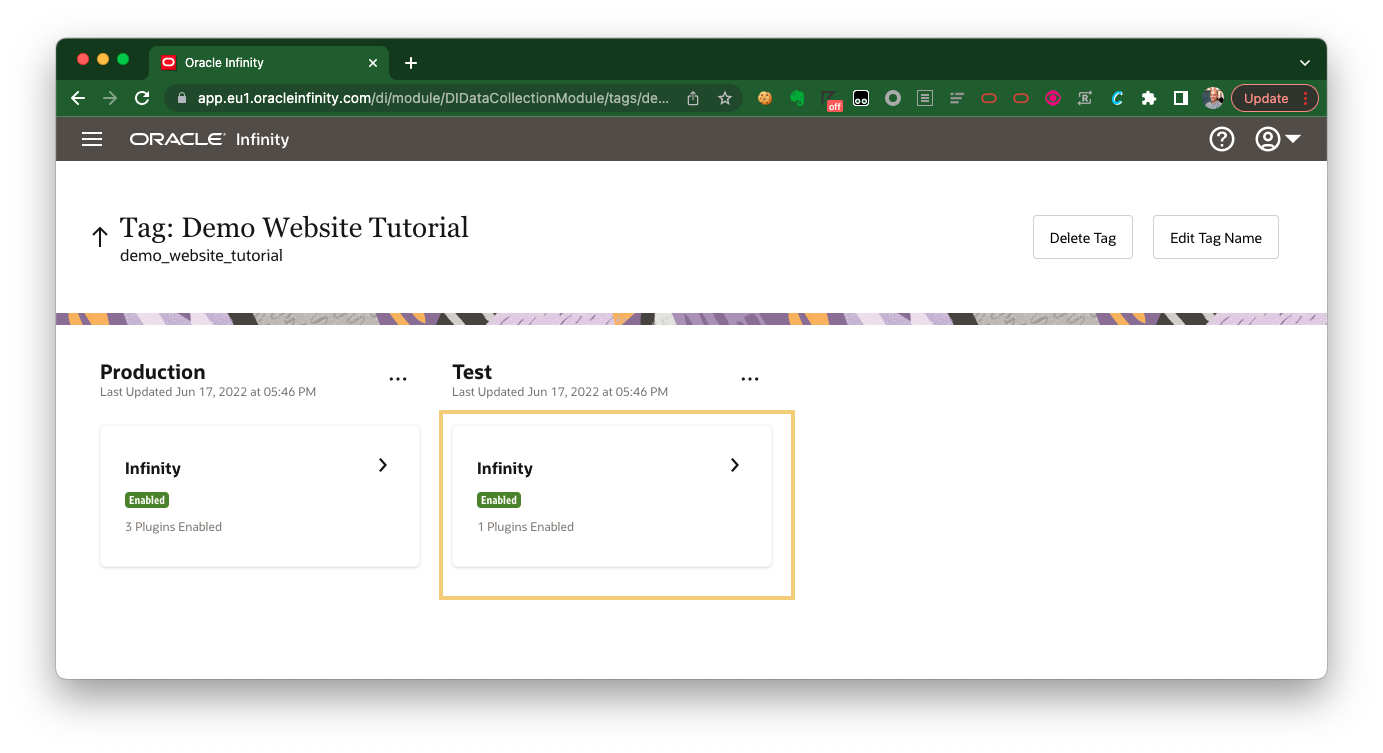Go back using the up arrow beside Tag title
Image resolution: width=1383 pixels, height=753 pixels.
pyautogui.click(x=99, y=237)
